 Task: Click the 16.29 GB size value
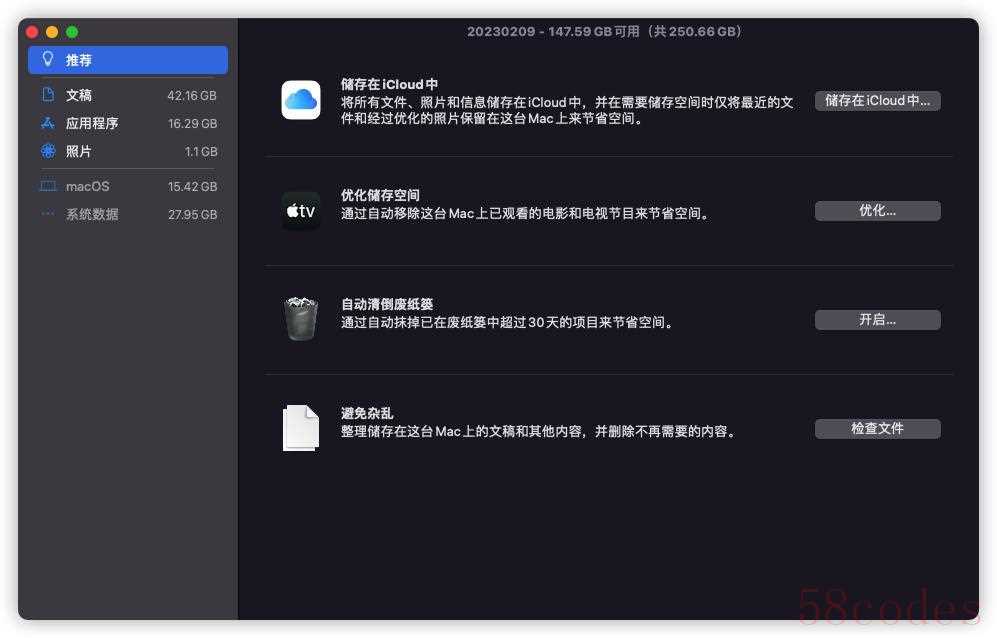pyautogui.click(x=192, y=123)
